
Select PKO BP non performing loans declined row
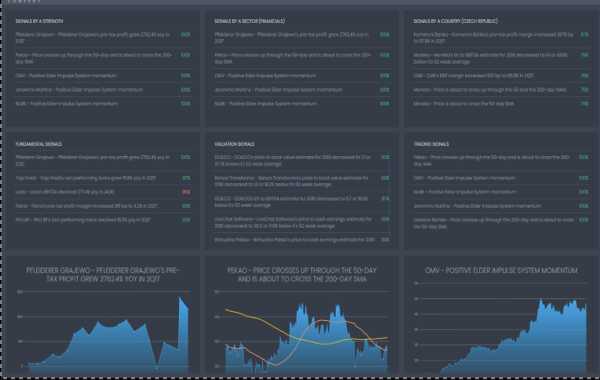[x=103, y=220]
